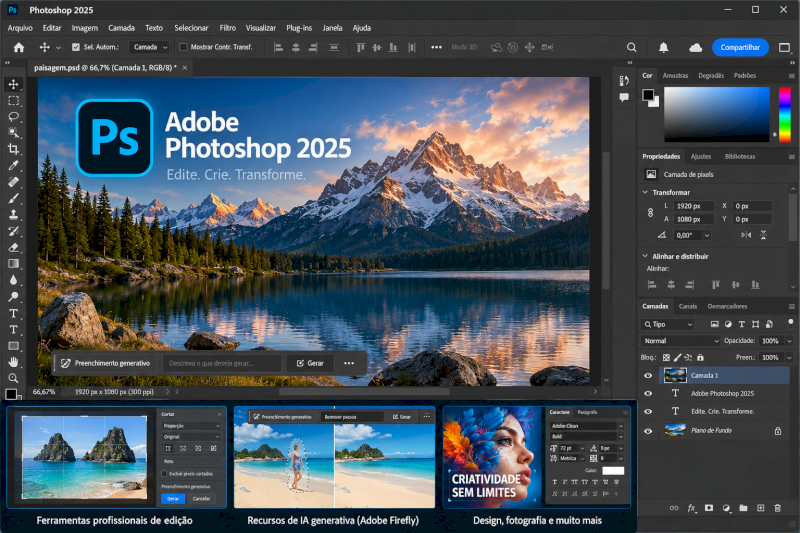This screenshot has width=800, height=533.
Task: Click the generative prompt text field
Action: pyautogui.click(x=221, y=363)
